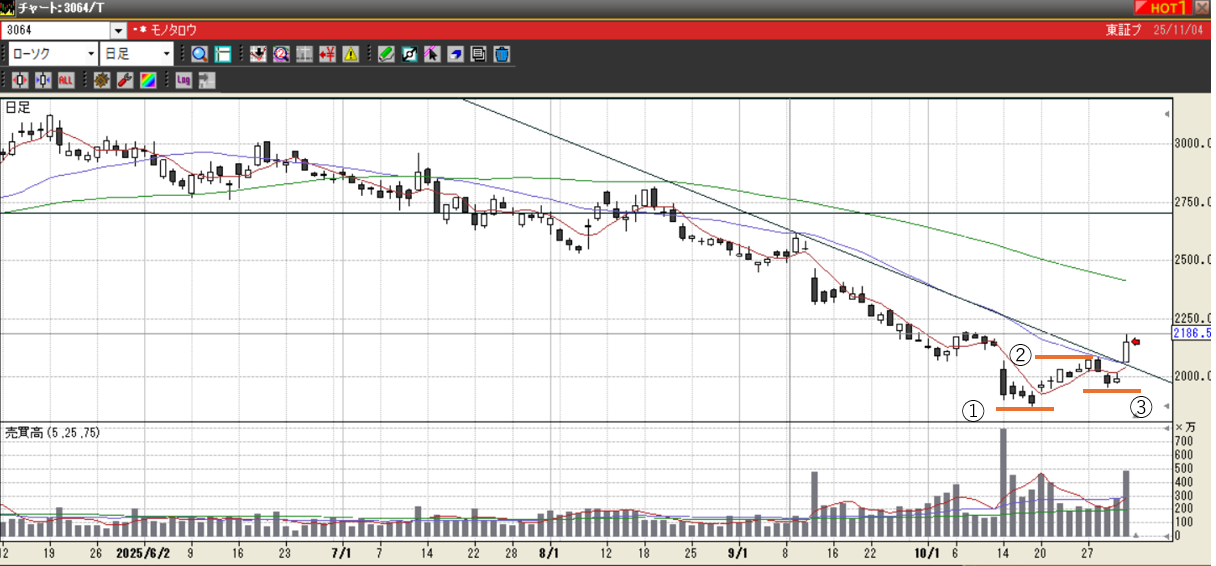The height and width of the screenshot is (566, 1216).
Task: Select the arrow cursor pointer tool
Action: 432,54
